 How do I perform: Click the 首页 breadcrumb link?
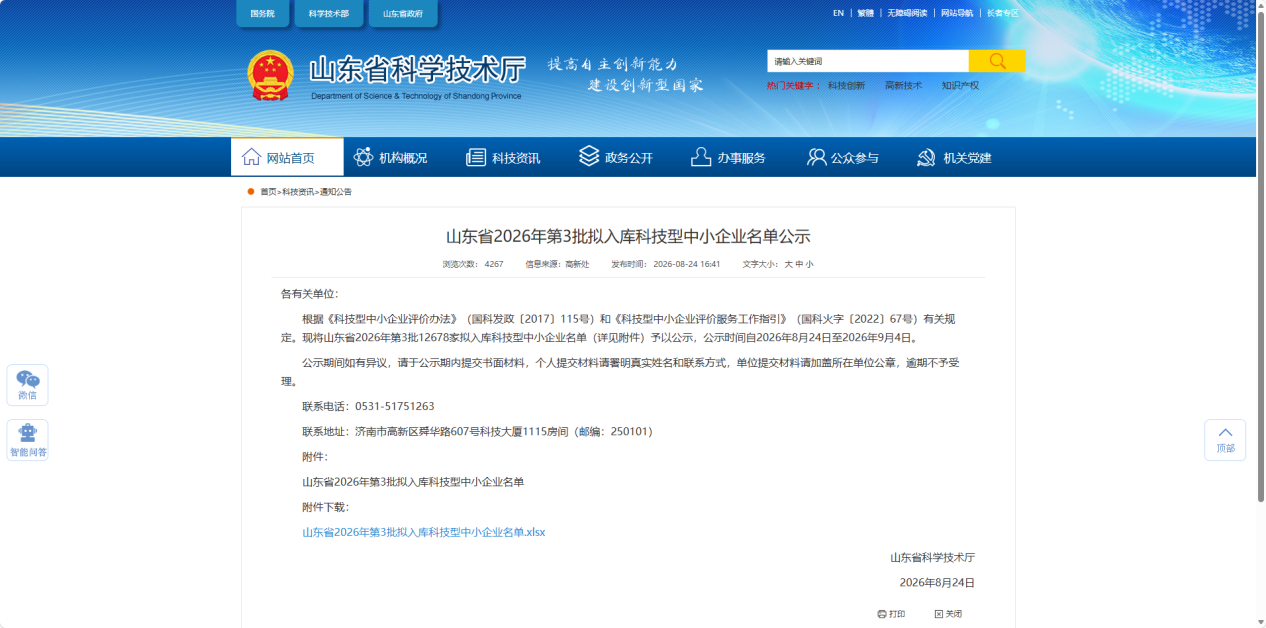tap(268, 191)
